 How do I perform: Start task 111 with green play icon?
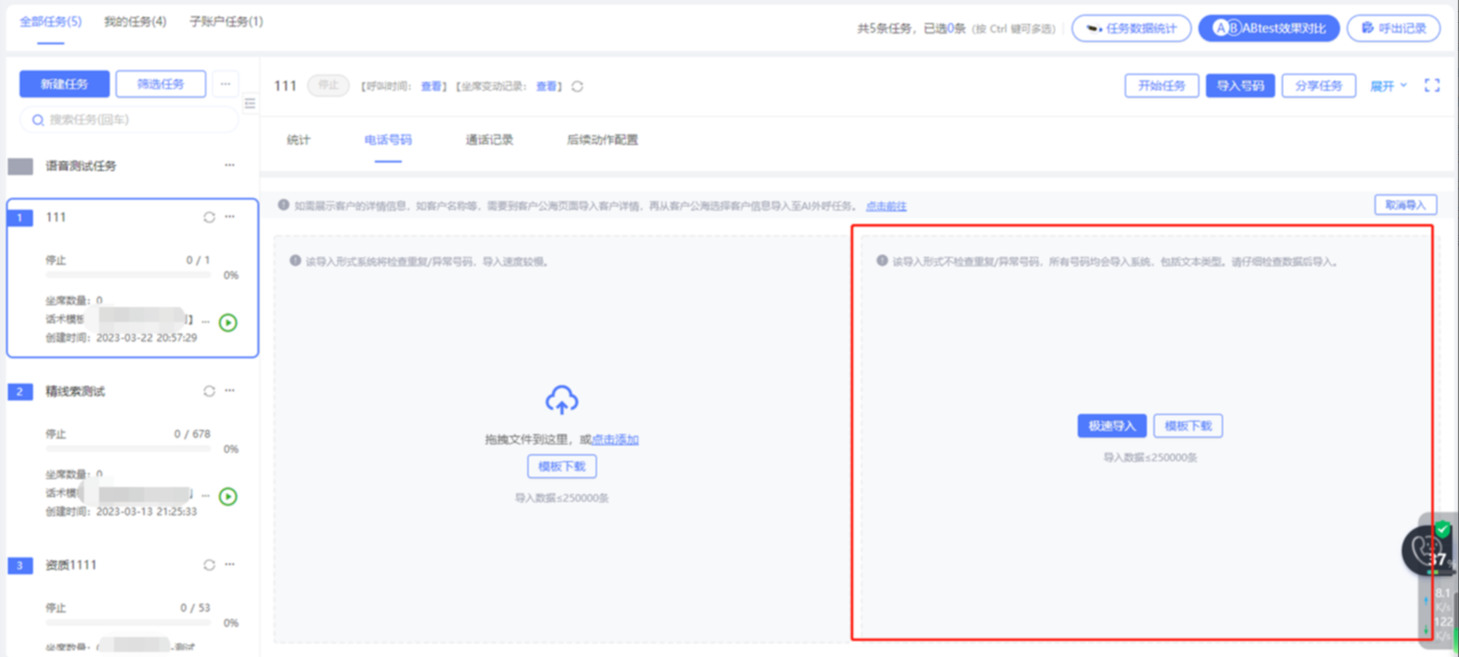tap(228, 323)
